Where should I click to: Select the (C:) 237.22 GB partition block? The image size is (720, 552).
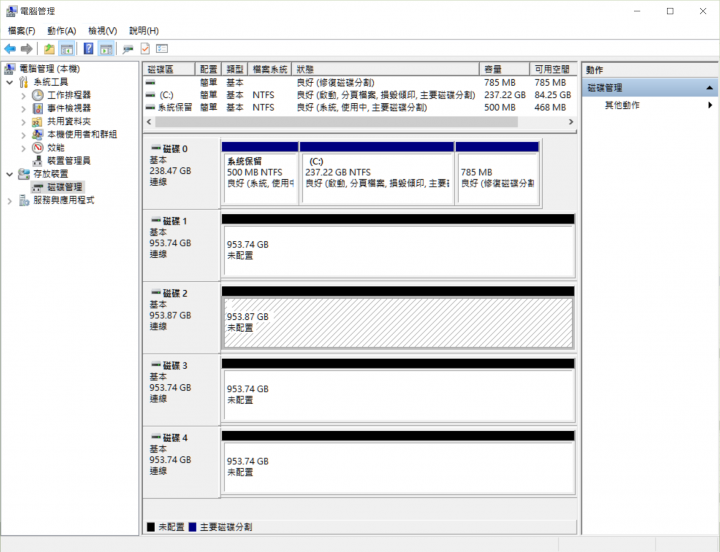(377, 173)
